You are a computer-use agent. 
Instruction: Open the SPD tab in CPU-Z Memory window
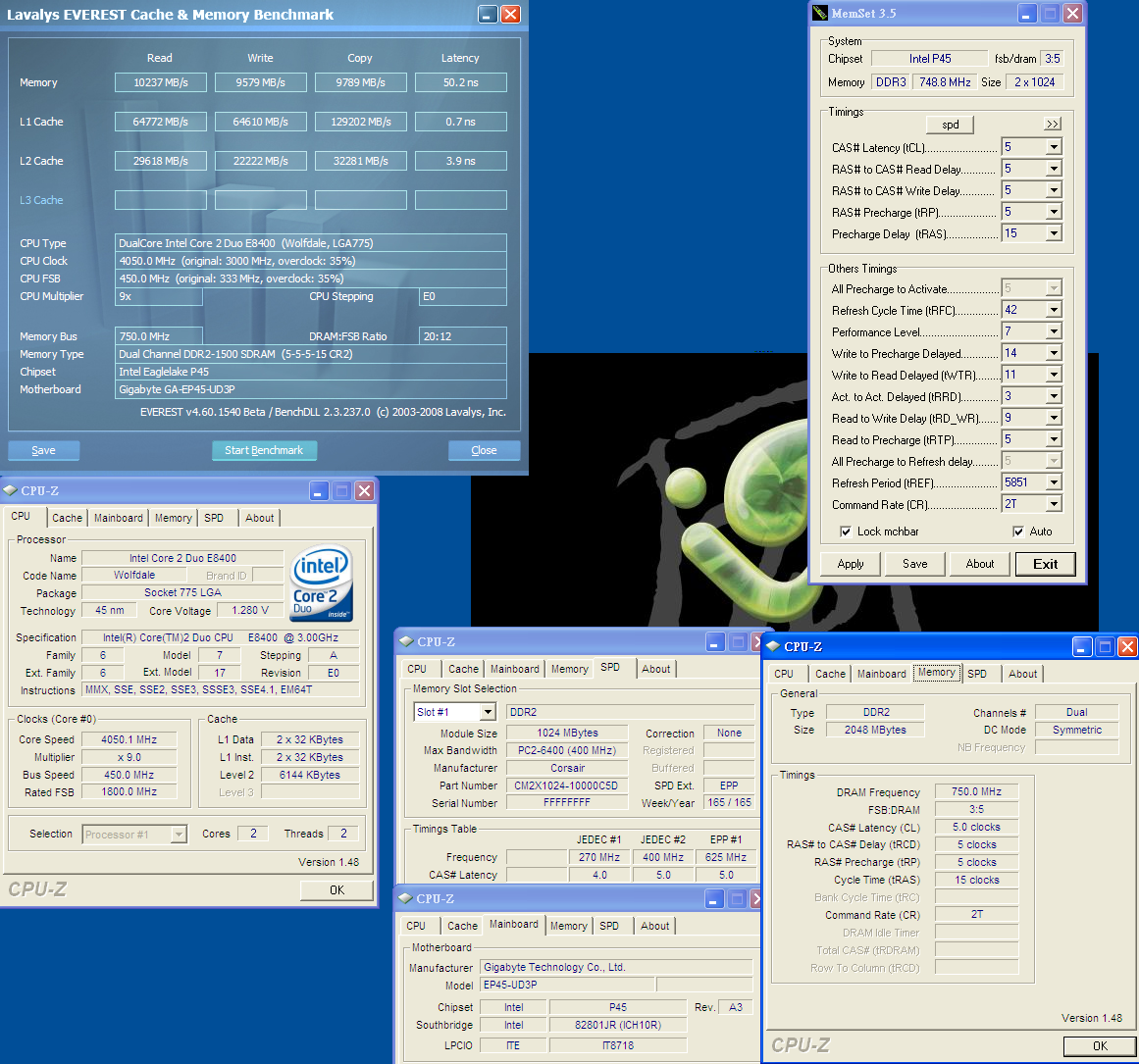pyautogui.click(x=976, y=674)
